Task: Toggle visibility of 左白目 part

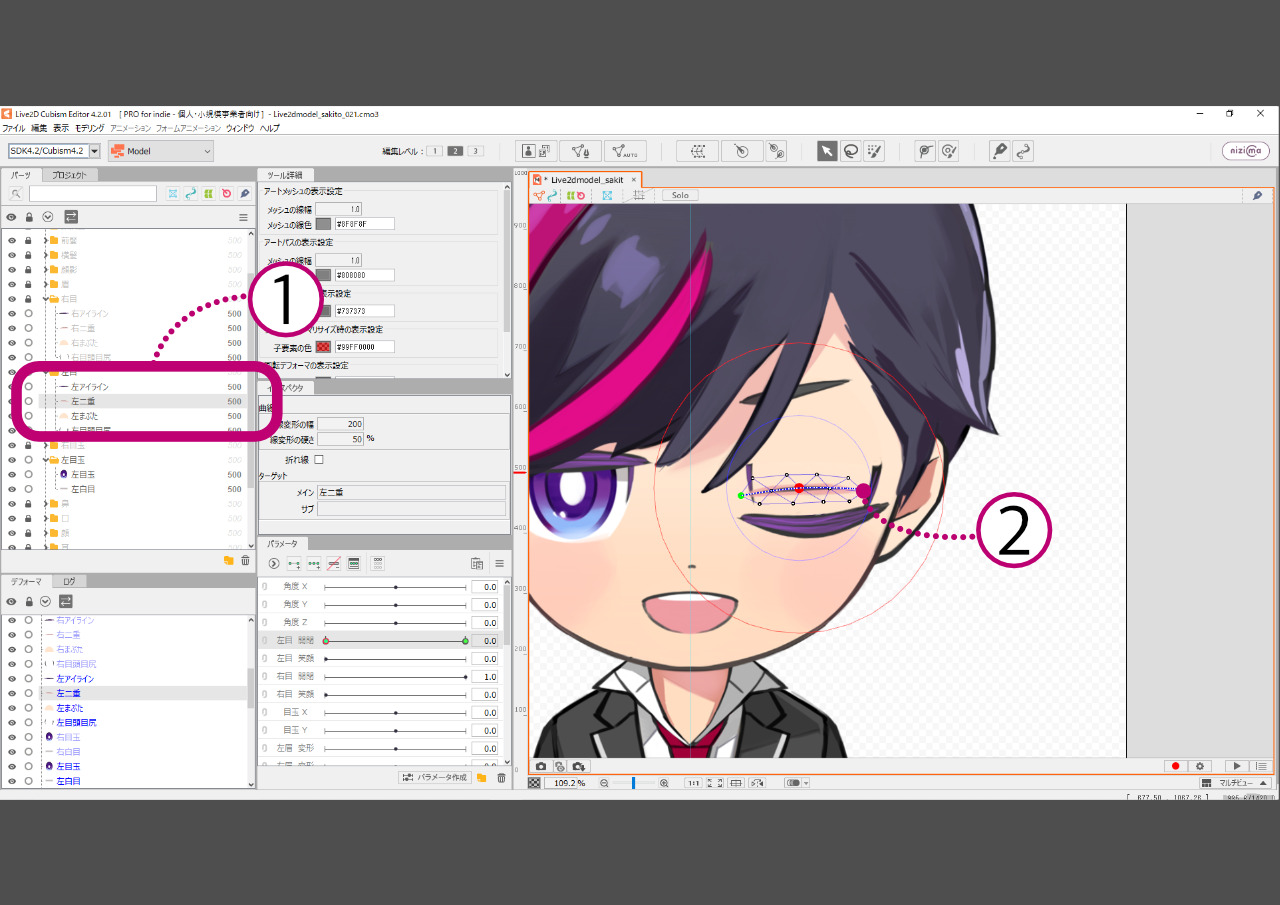Action: tap(12, 489)
